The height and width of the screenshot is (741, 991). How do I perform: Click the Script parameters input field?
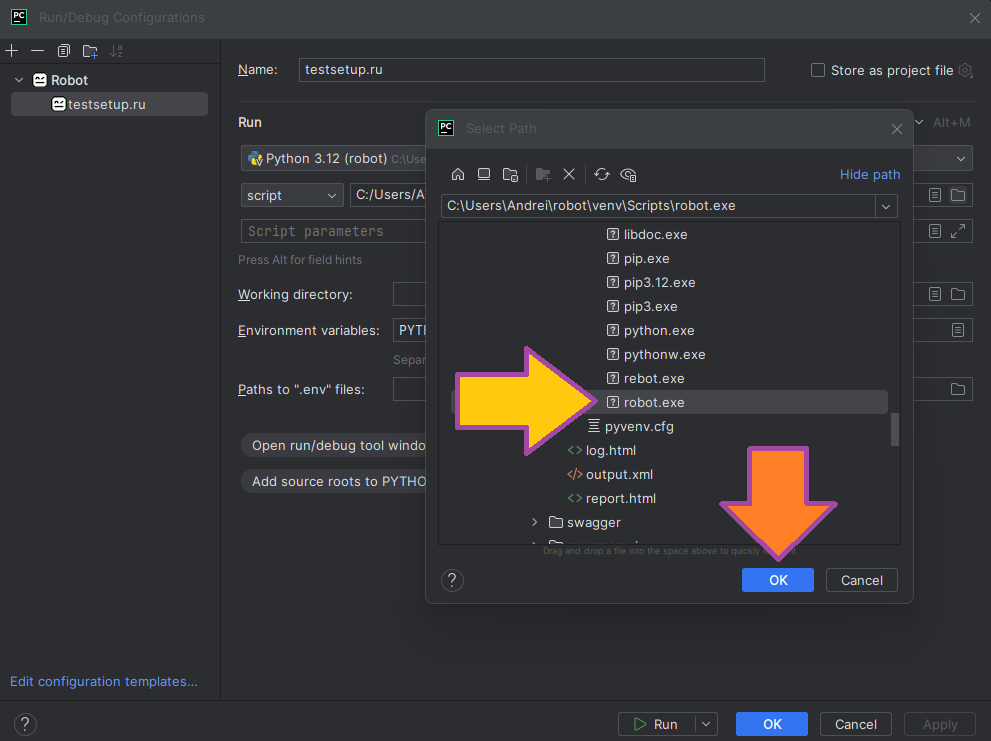(333, 231)
